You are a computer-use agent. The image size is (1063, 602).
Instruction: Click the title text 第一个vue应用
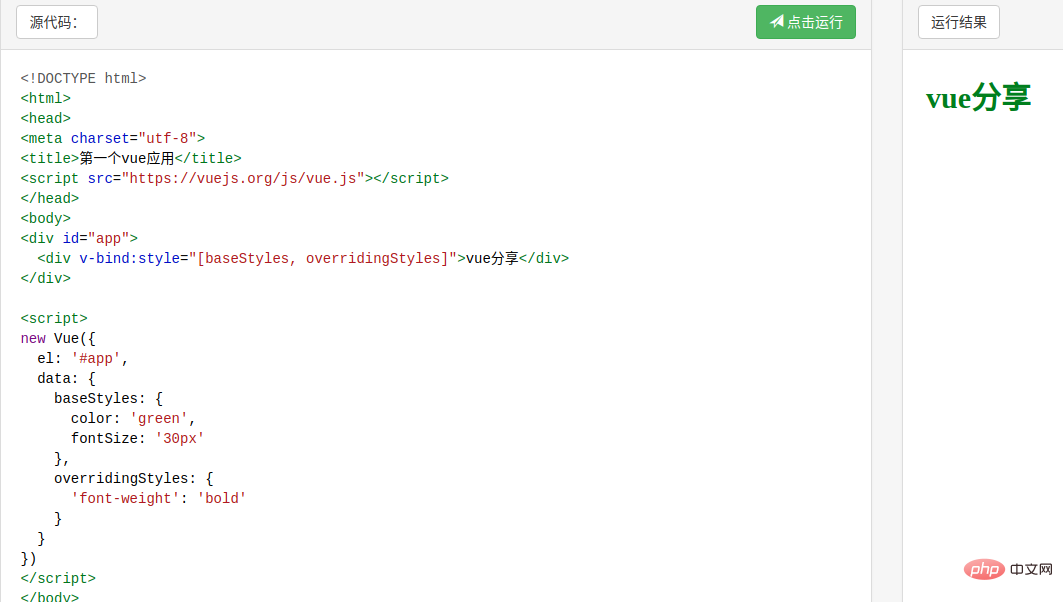pos(127,158)
